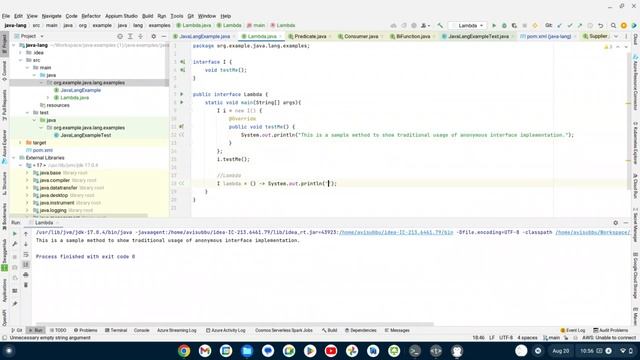The width and height of the screenshot is (640, 360).
Task: Click the Git update project arrow icon
Action: [x=560, y=25]
